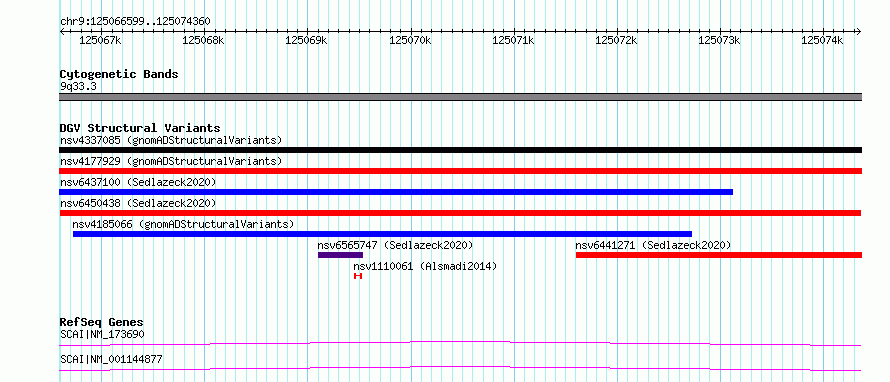Click the 125074k ruler tick label
The height and width of the screenshot is (382, 890).
(822, 40)
